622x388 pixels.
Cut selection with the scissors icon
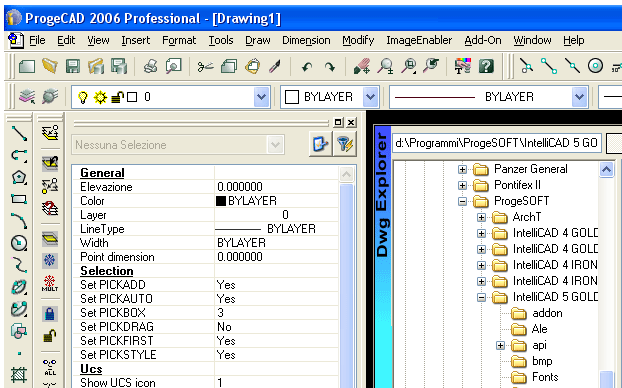[x=205, y=66]
